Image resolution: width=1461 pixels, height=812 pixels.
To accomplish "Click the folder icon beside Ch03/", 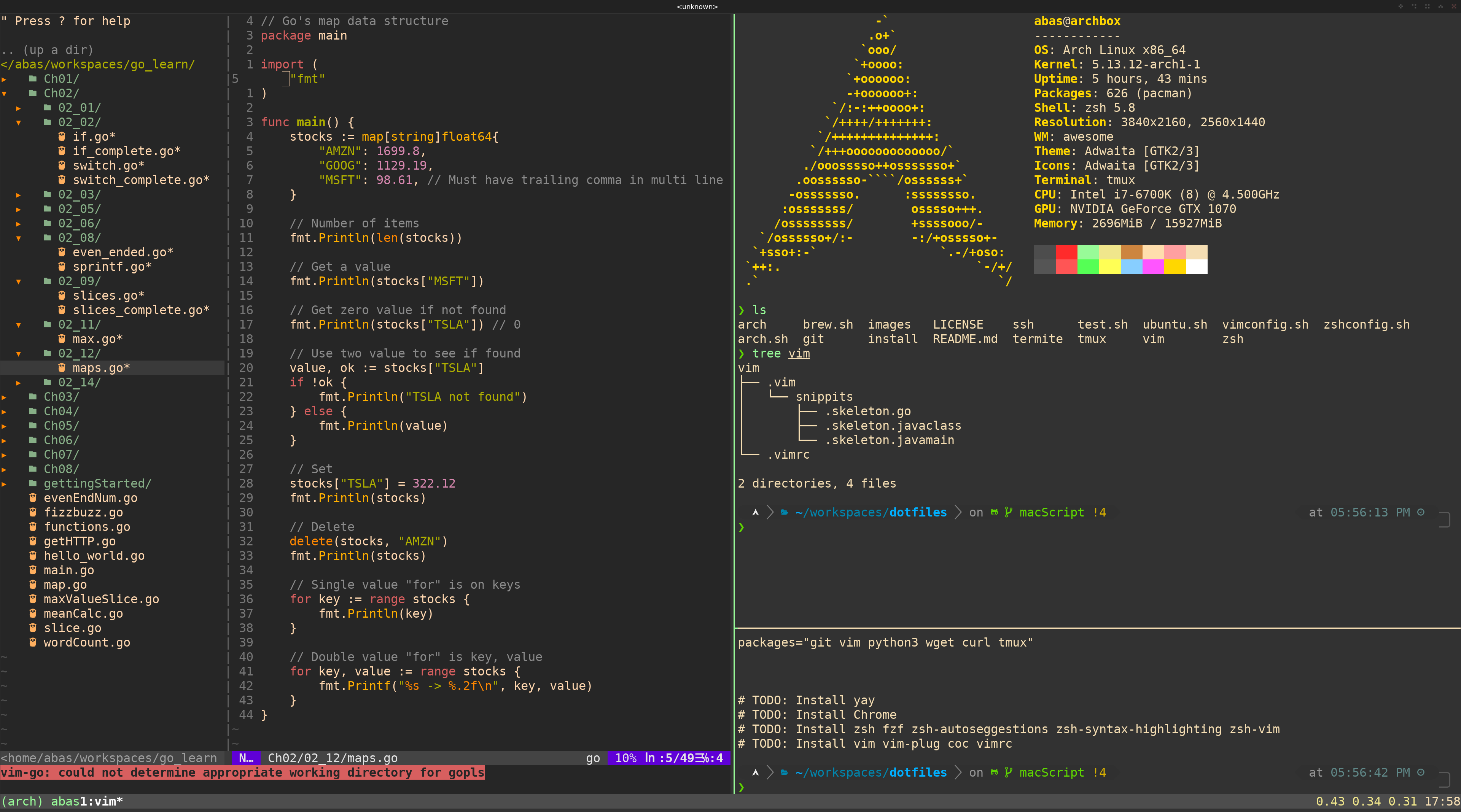I will [x=33, y=397].
